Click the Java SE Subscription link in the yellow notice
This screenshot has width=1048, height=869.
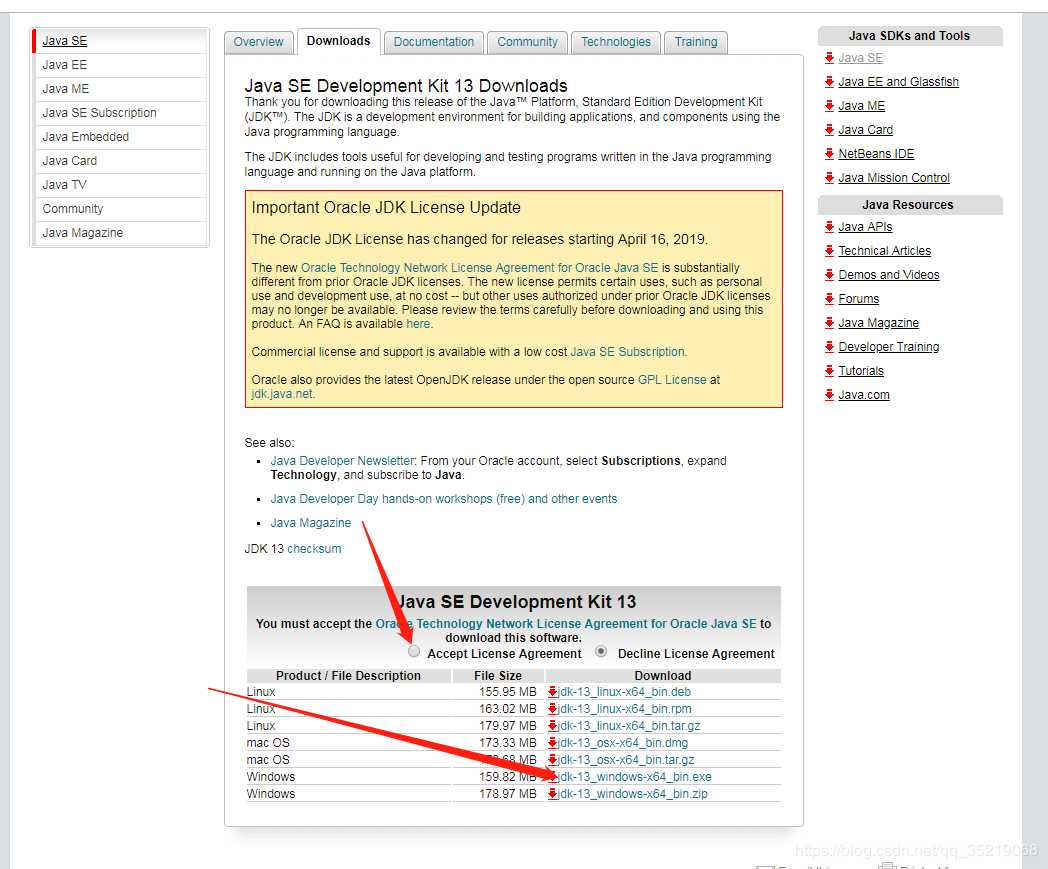(x=628, y=352)
